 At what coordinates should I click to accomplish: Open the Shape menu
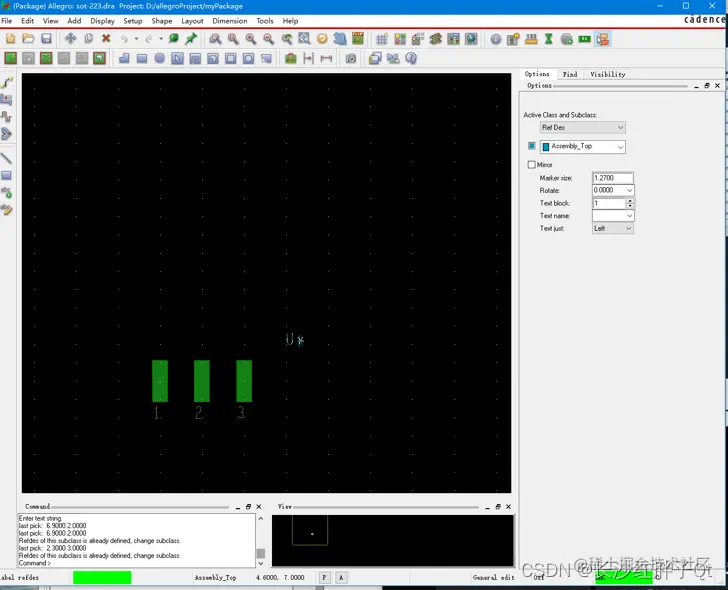point(162,21)
